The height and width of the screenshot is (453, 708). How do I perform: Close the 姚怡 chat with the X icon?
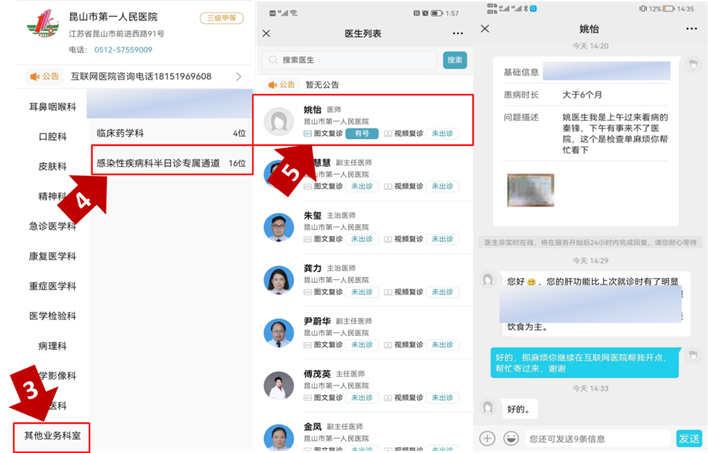pyautogui.click(x=485, y=29)
